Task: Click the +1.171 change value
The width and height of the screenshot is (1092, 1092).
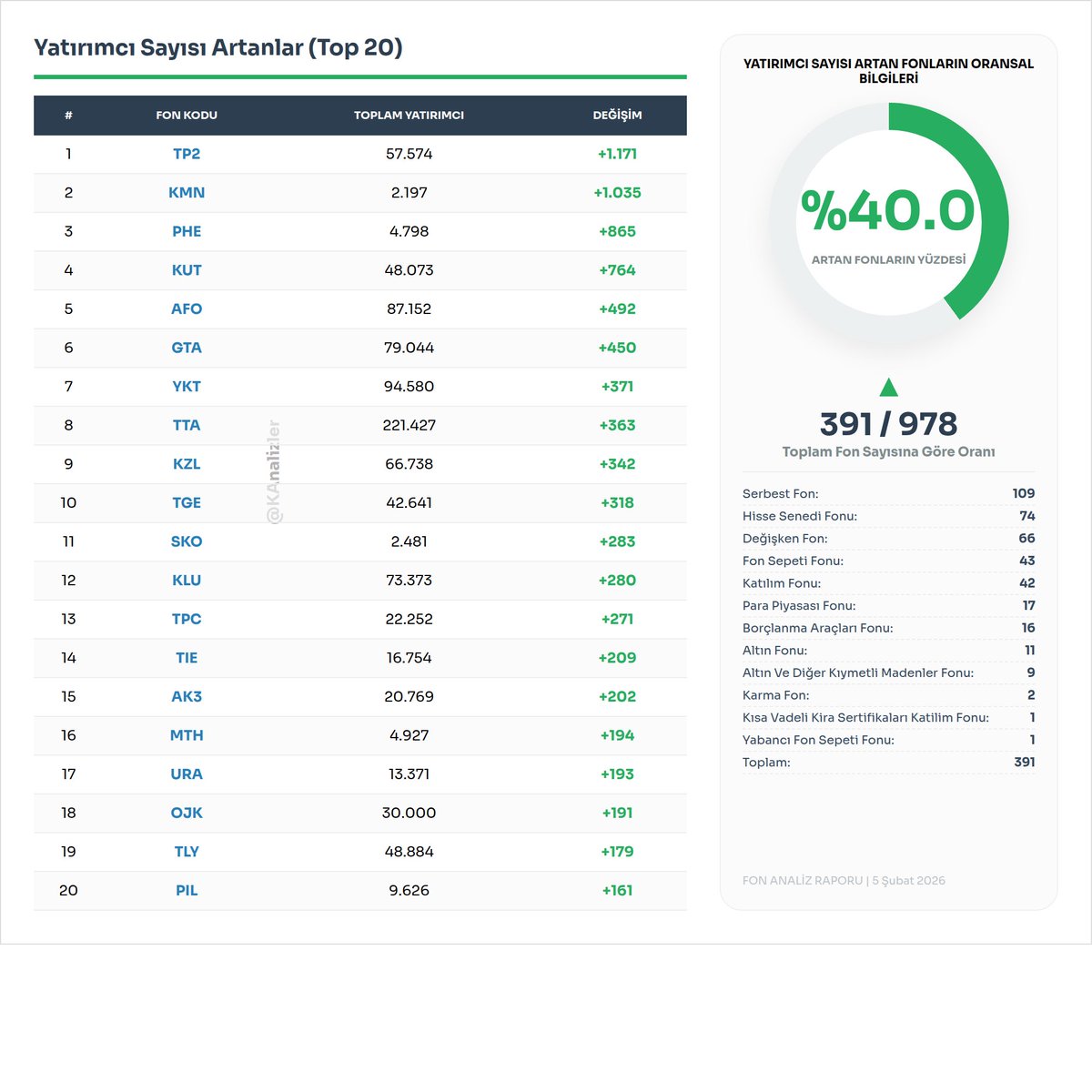Action: click(617, 154)
